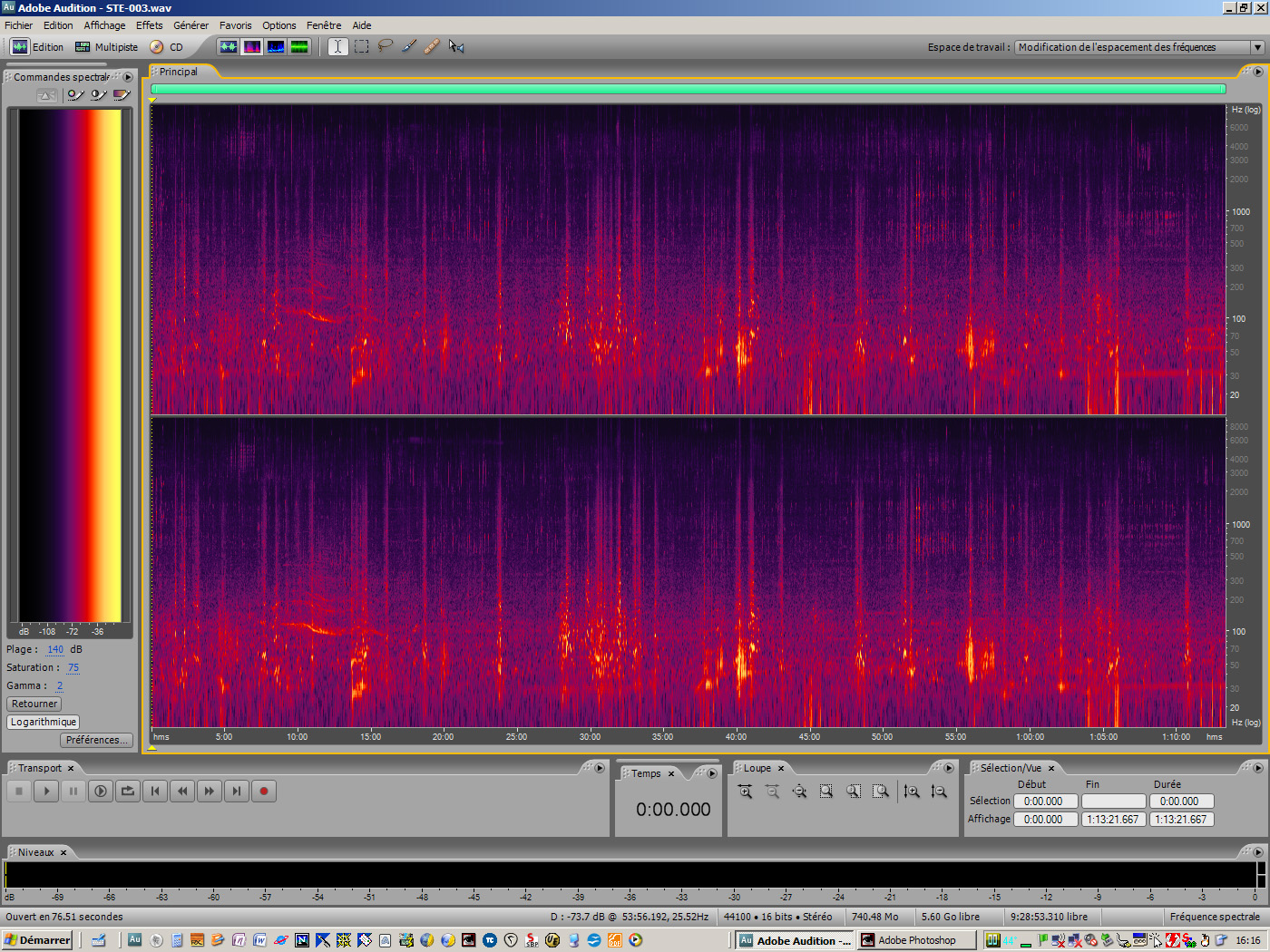Click the horizontal zoom in icon in Loupe panel
The width and height of the screenshot is (1270, 952).
coord(745,792)
